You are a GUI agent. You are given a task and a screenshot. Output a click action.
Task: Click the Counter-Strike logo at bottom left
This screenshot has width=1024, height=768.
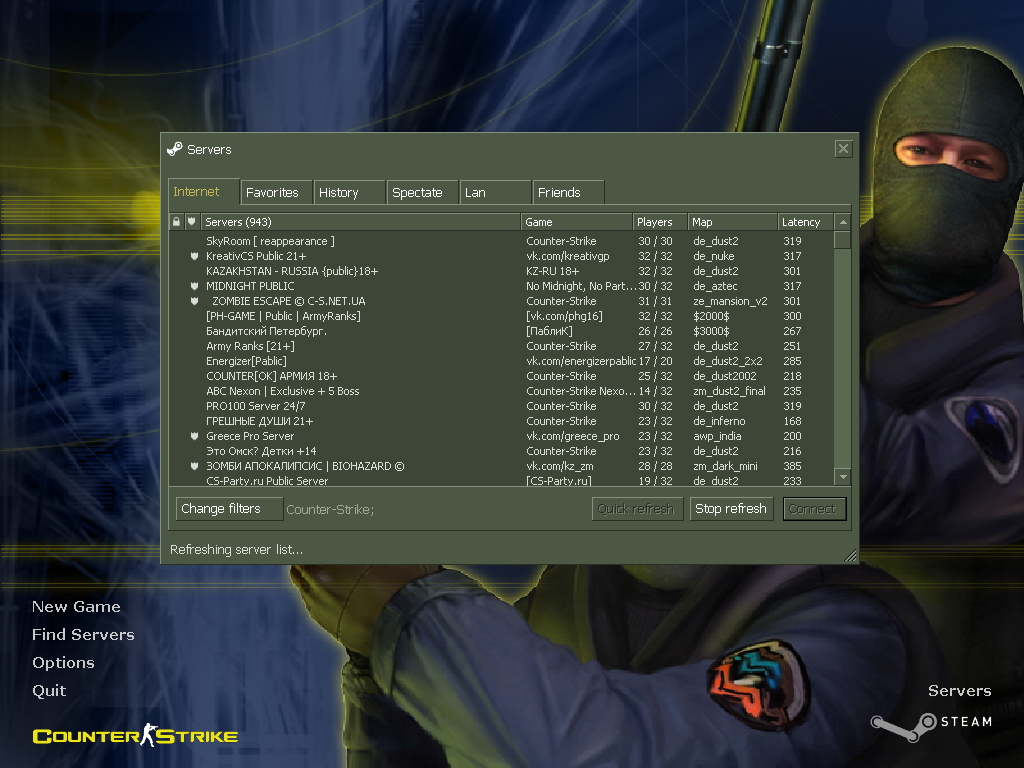coord(135,736)
